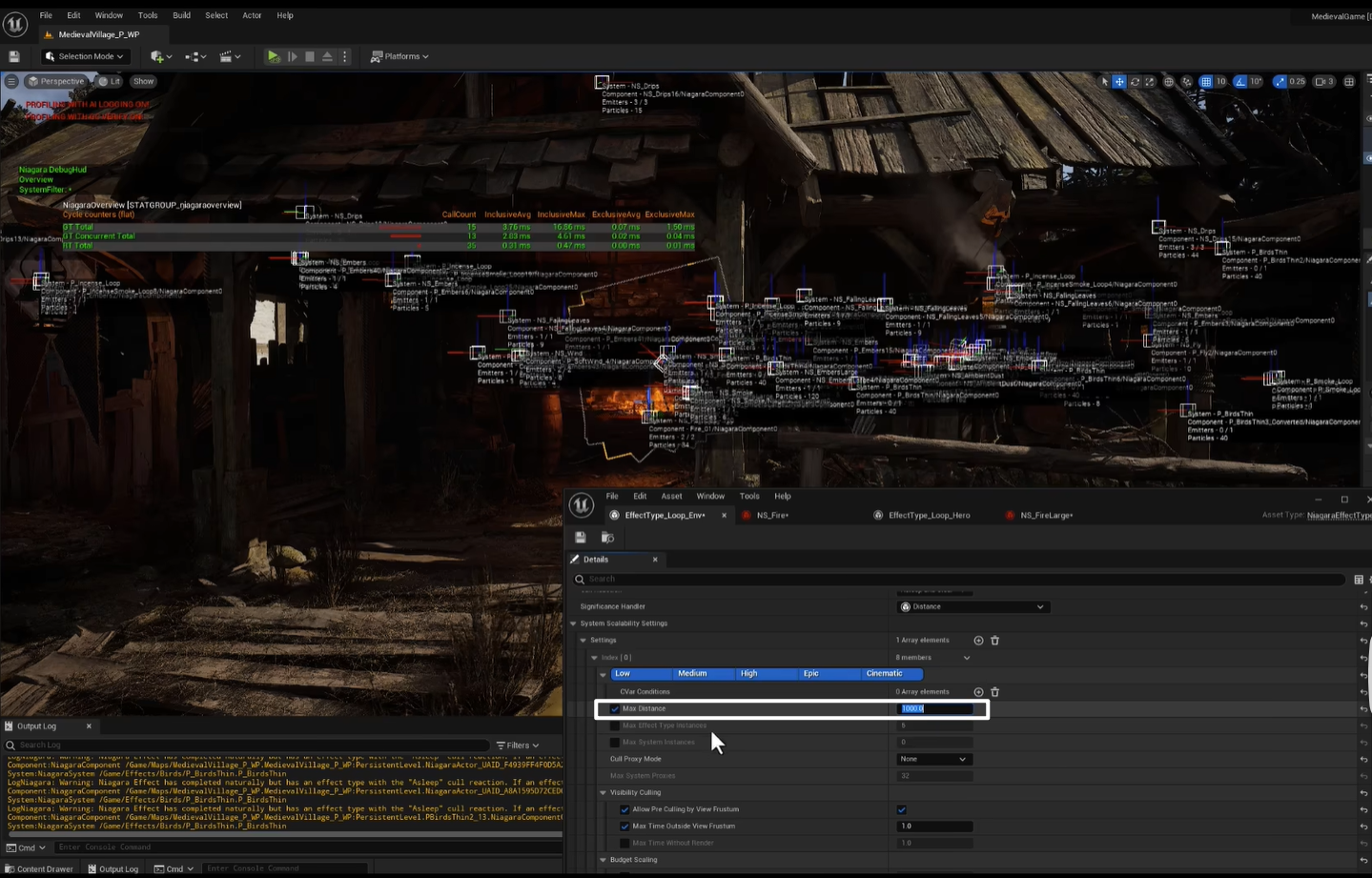This screenshot has width=1372, height=878.
Task: Open the Build menu in the main editor
Action: [x=181, y=15]
